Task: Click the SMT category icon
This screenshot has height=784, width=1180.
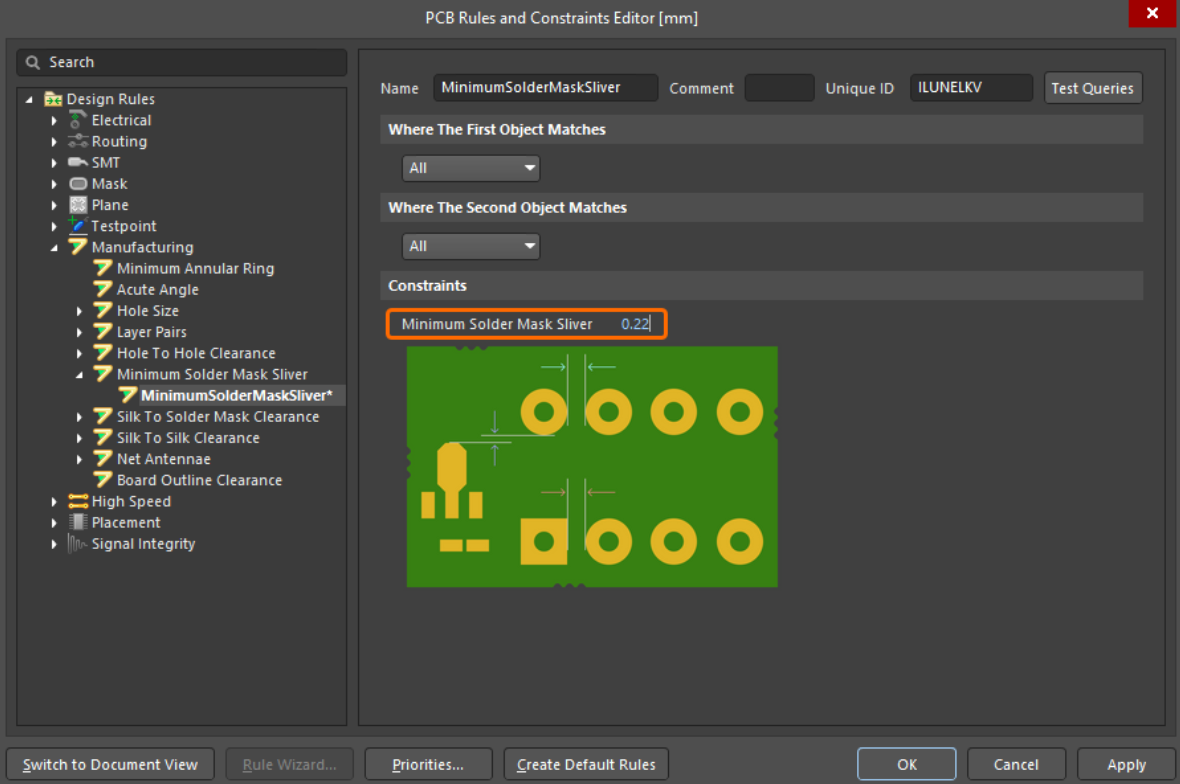Action: (x=78, y=163)
